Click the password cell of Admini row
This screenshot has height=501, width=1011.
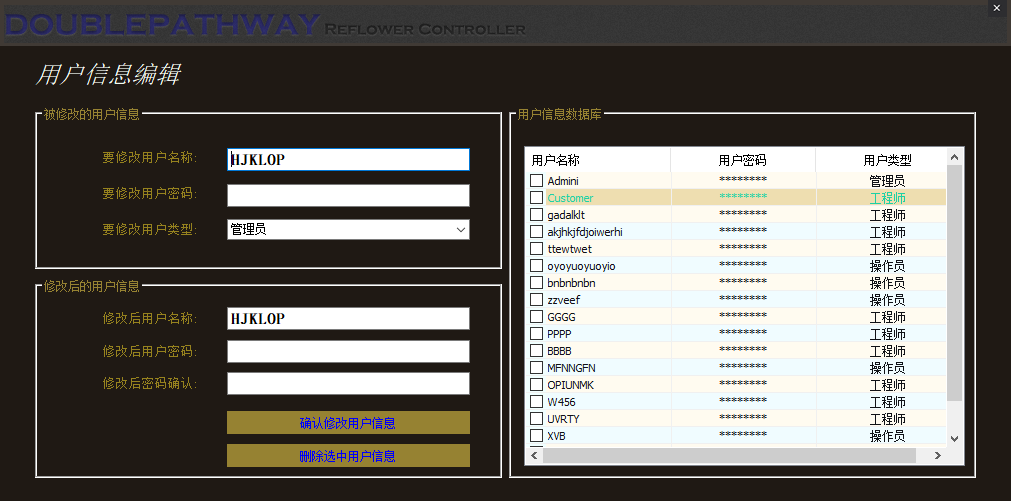(x=743, y=181)
